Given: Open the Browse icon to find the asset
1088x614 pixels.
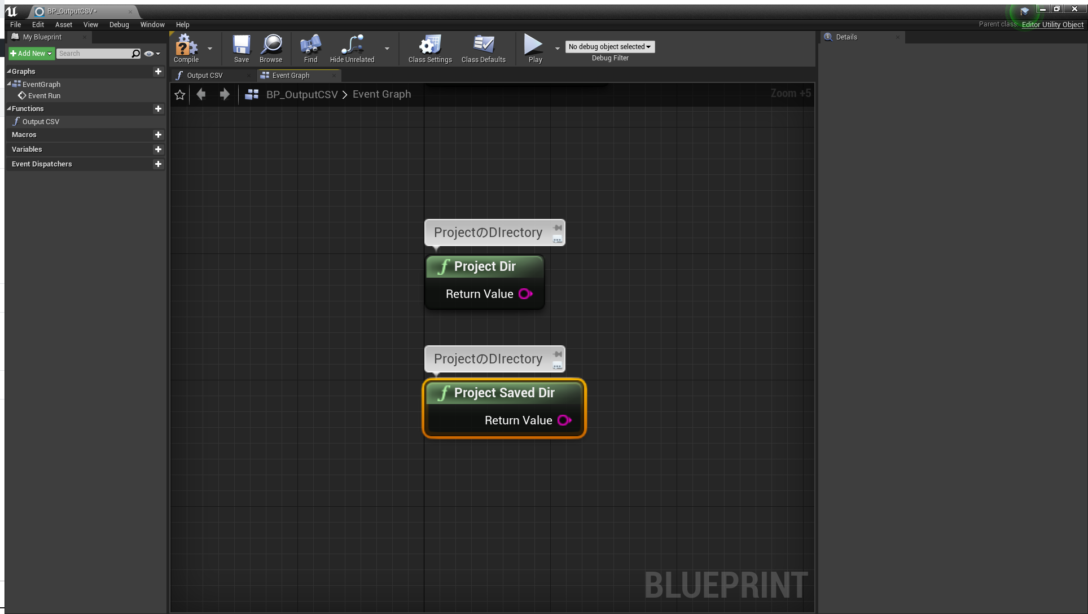Looking at the screenshot, I should pos(271,46).
